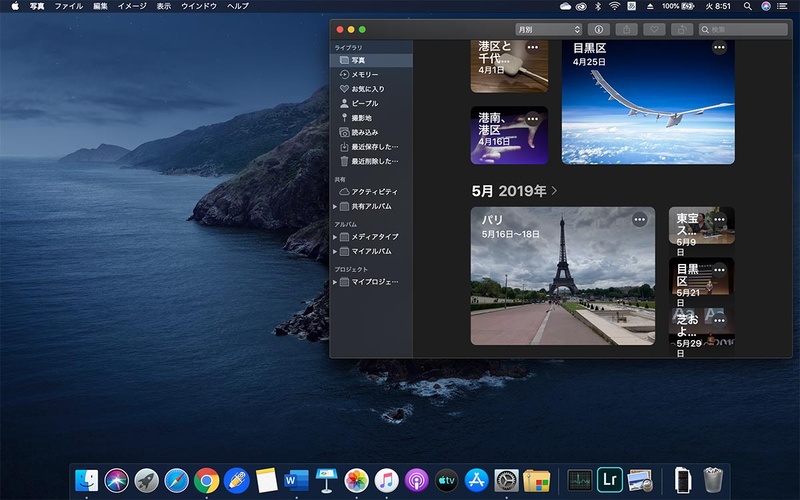Open the ヘルプ menu
Viewport: 800px width, 500px height.
point(238,6)
